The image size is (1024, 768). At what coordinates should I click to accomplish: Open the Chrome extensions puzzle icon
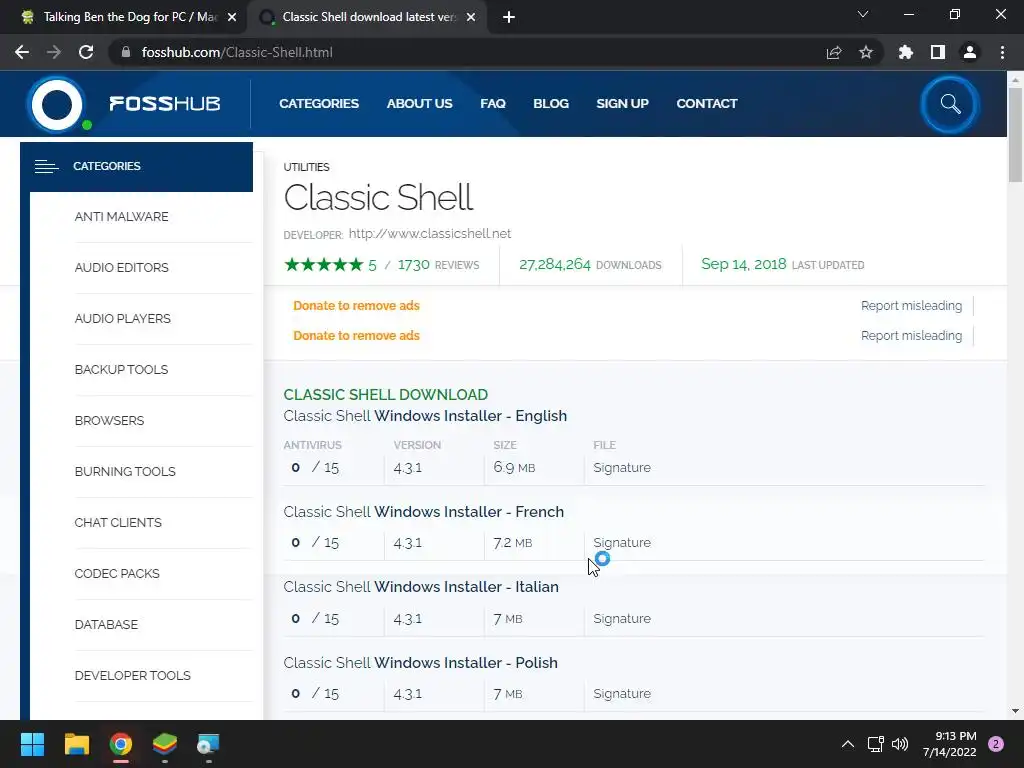pyautogui.click(x=906, y=52)
